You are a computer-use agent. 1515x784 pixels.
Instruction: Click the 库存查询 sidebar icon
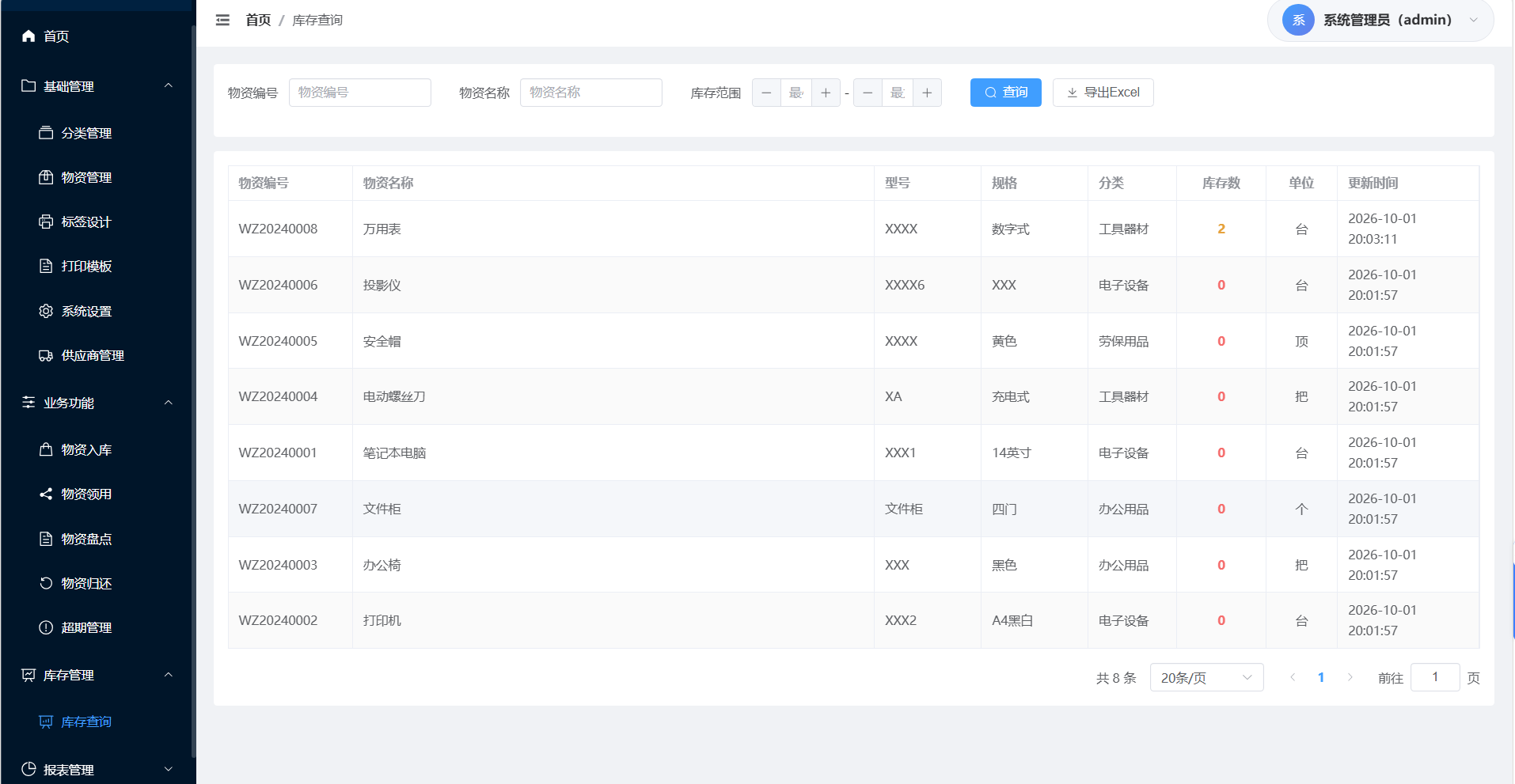pos(46,722)
